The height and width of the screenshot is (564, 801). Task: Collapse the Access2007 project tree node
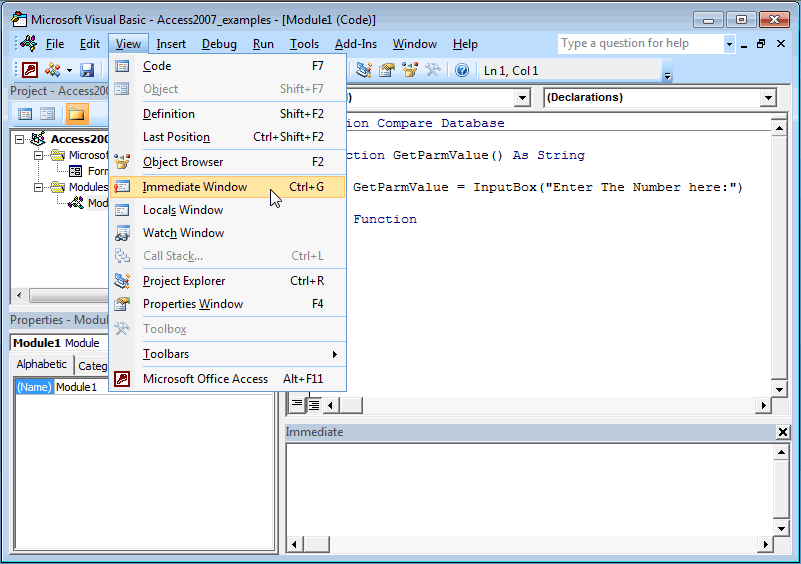(19, 139)
